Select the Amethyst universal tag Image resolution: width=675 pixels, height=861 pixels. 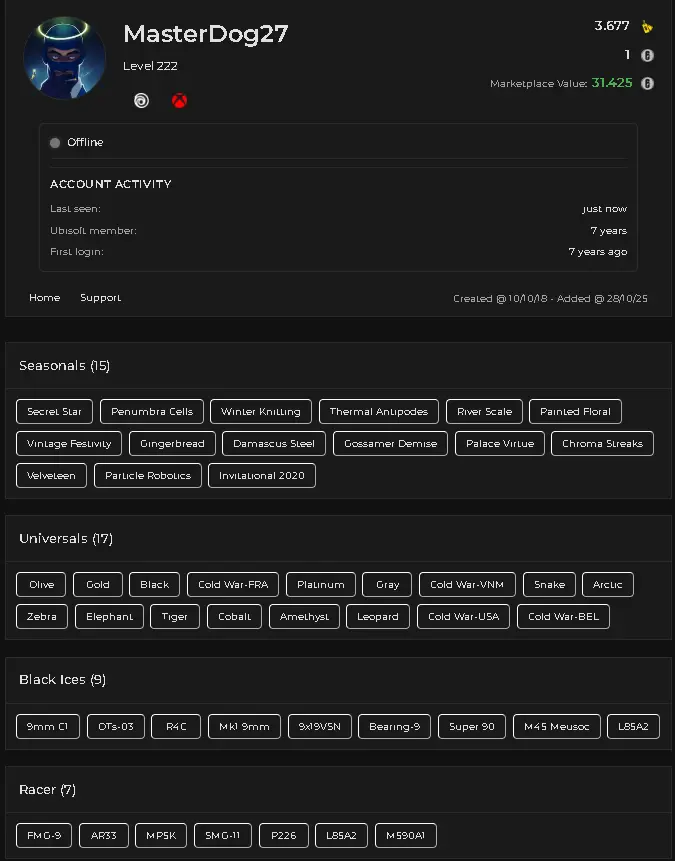tap(304, 616)
